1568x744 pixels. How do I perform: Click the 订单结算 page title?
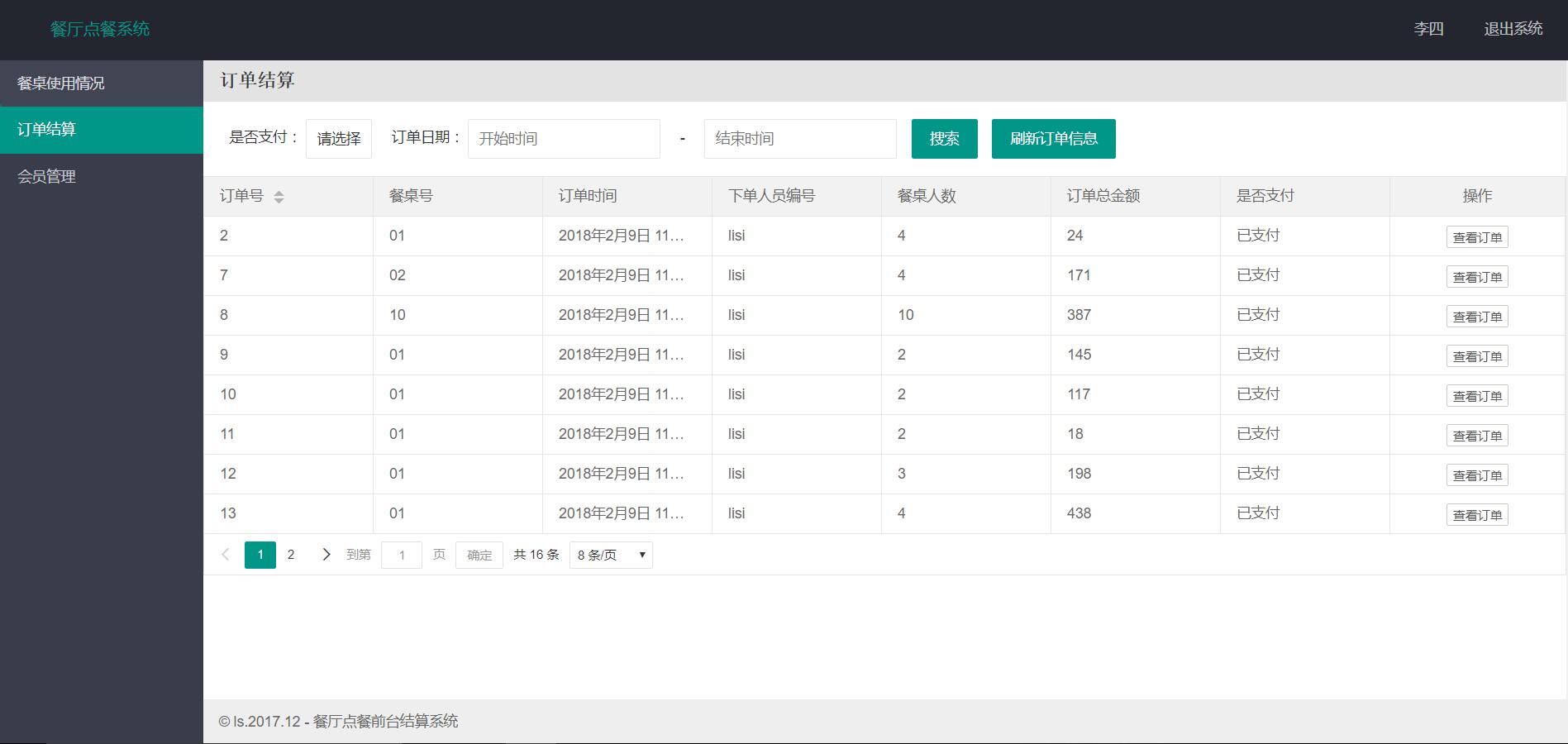click(x=257, y=80)
